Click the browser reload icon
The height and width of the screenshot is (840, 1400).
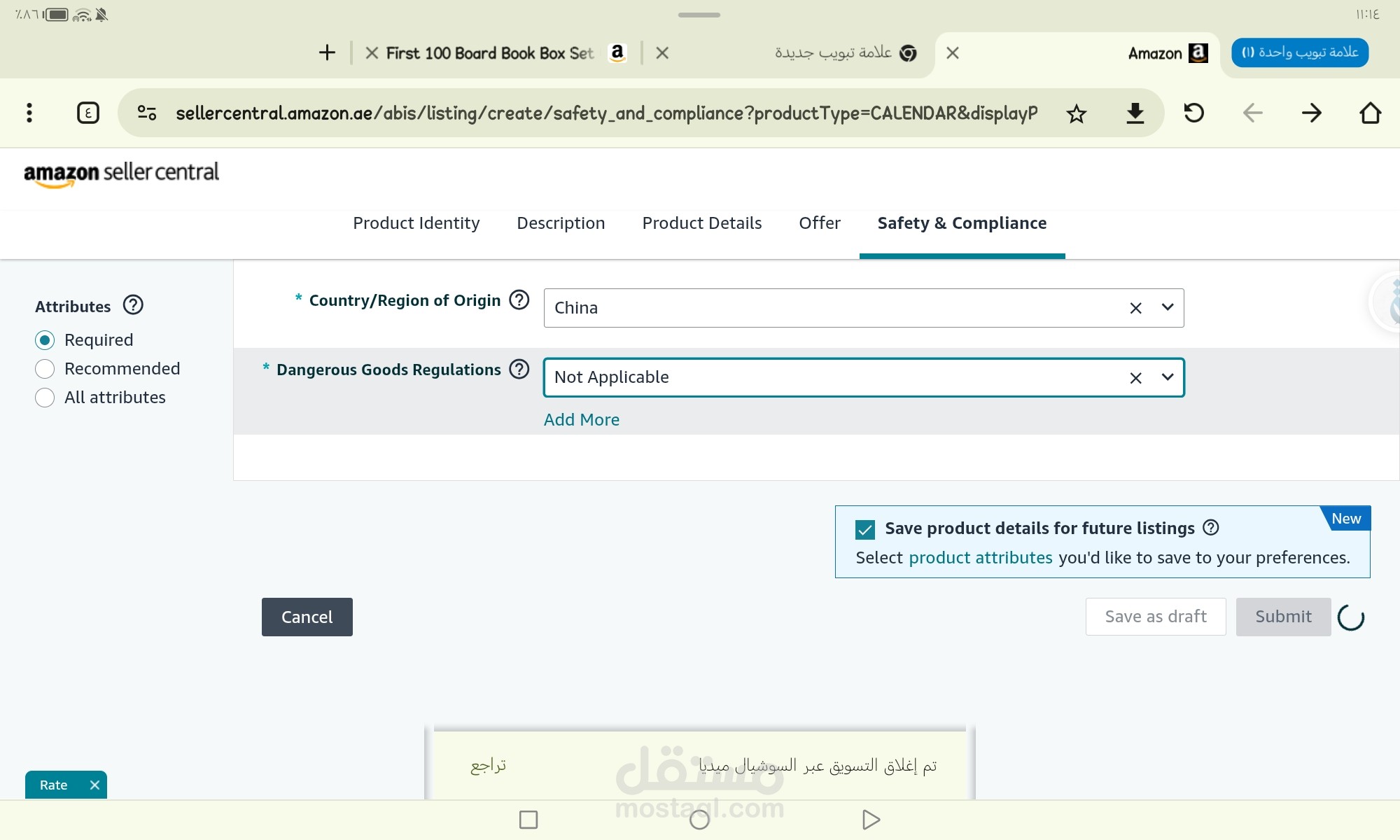point(1193,113)
